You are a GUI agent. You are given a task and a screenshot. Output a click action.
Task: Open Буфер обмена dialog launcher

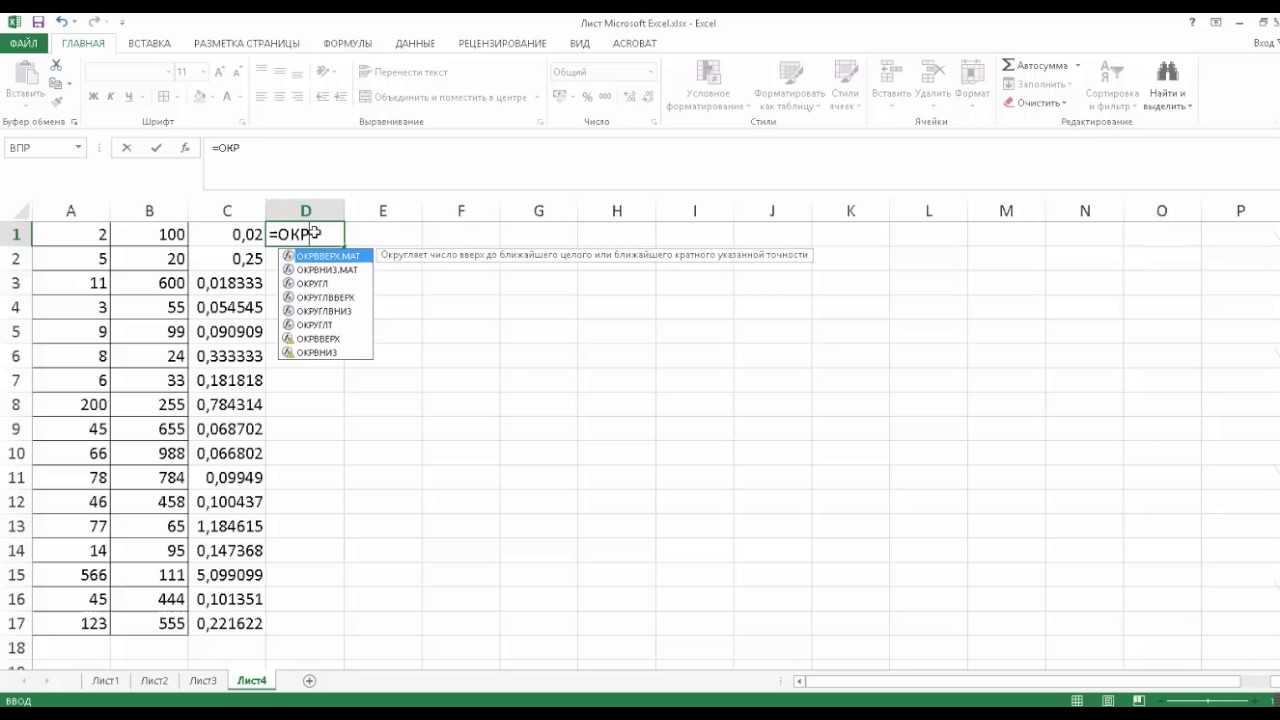74,122
